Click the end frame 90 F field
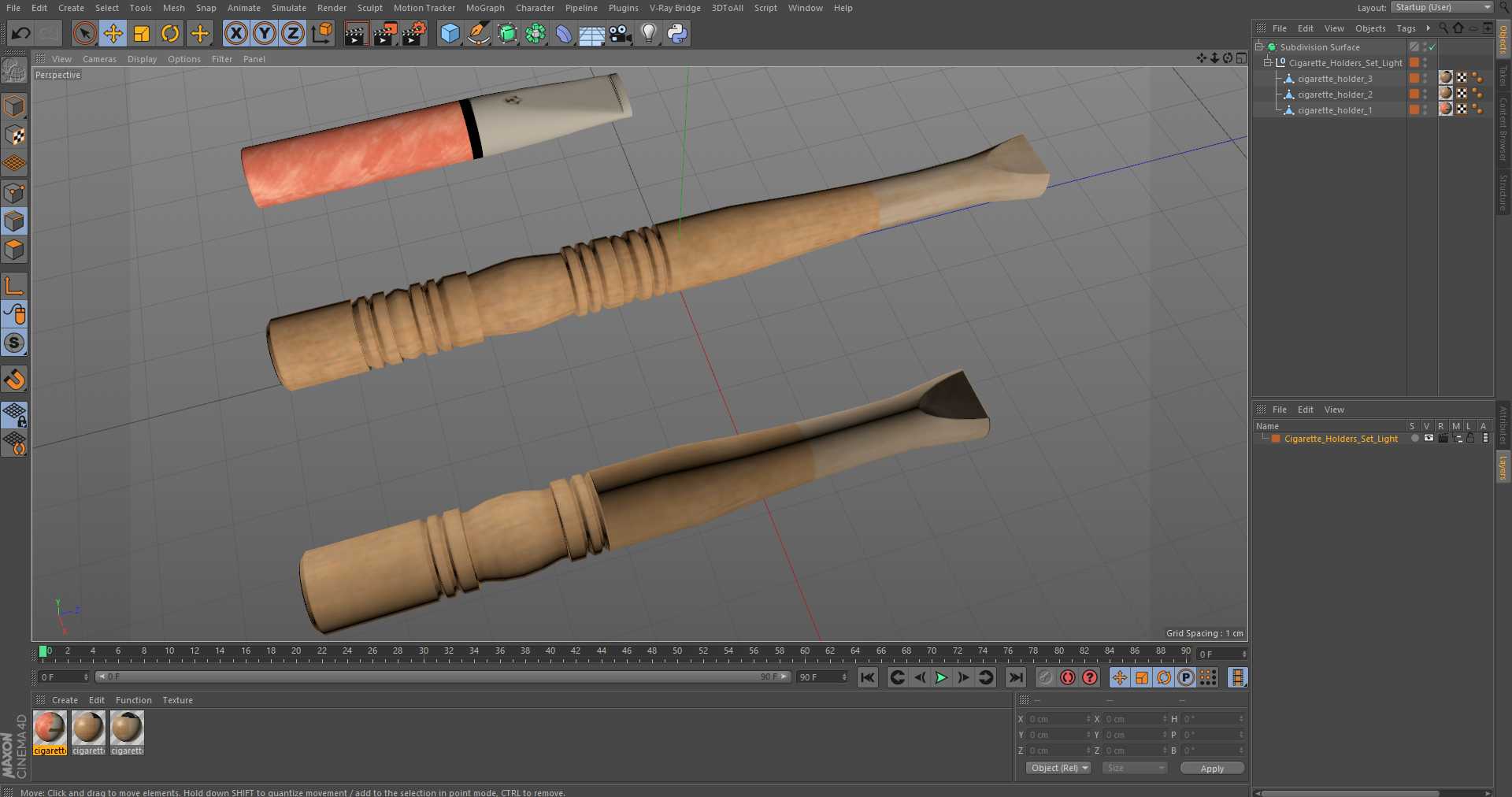 tap(822, 677)
